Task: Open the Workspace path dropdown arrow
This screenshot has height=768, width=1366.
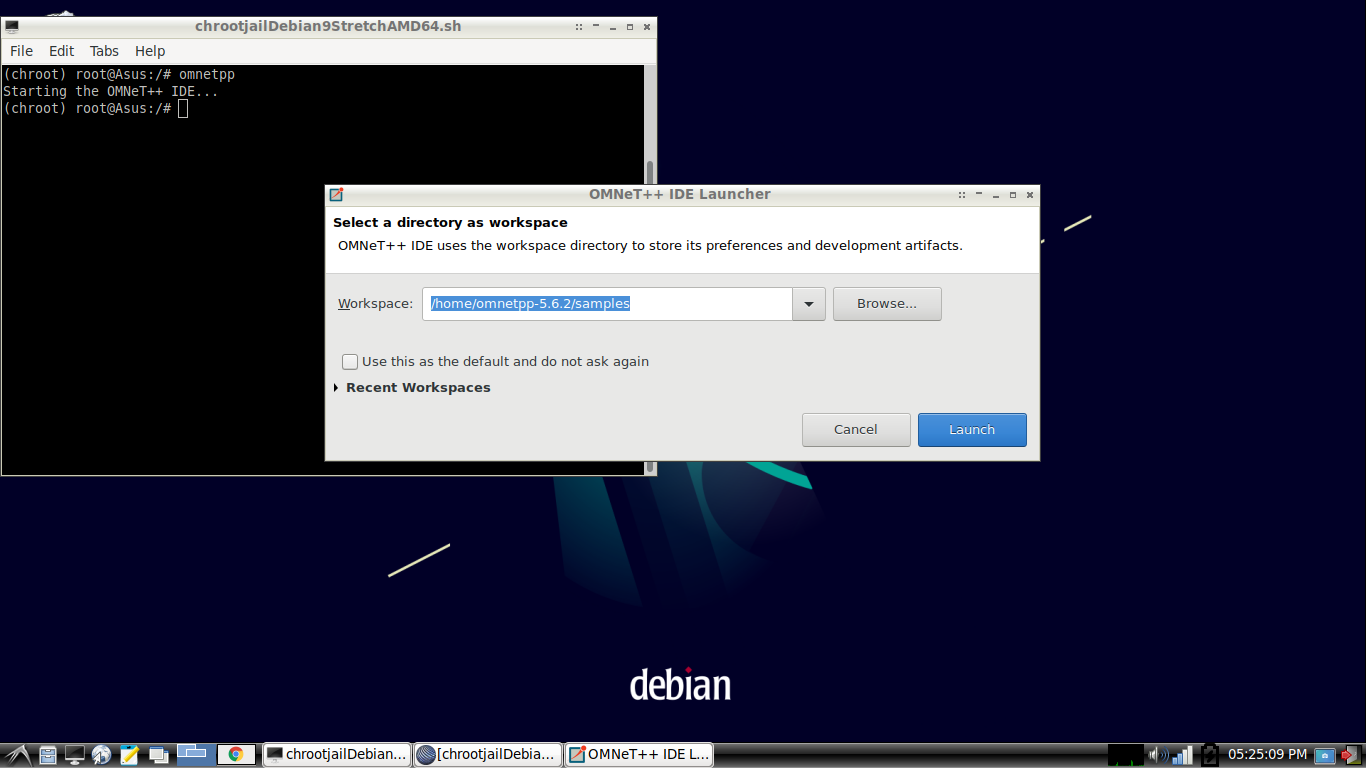Action: click(x=808, y=303)
